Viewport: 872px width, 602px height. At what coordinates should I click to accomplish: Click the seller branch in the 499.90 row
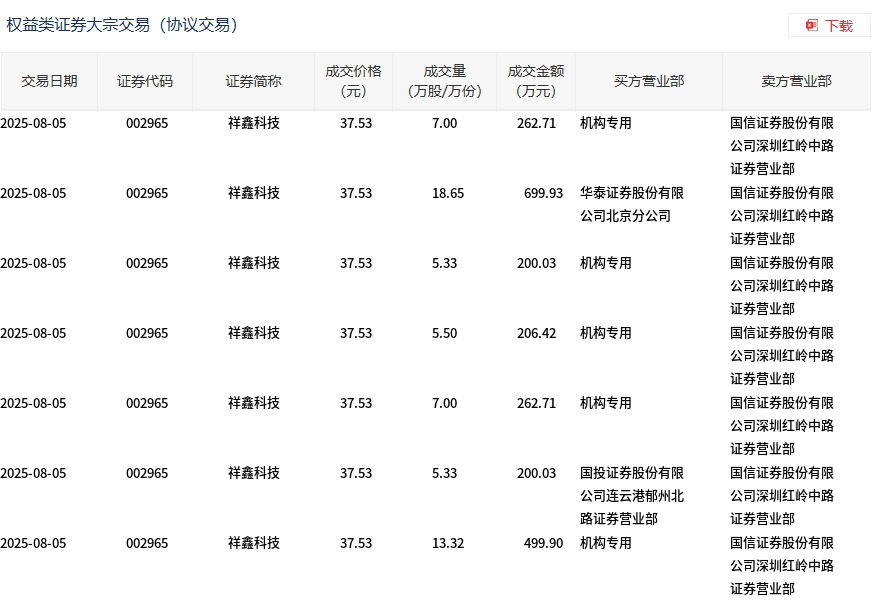point(782,566)
